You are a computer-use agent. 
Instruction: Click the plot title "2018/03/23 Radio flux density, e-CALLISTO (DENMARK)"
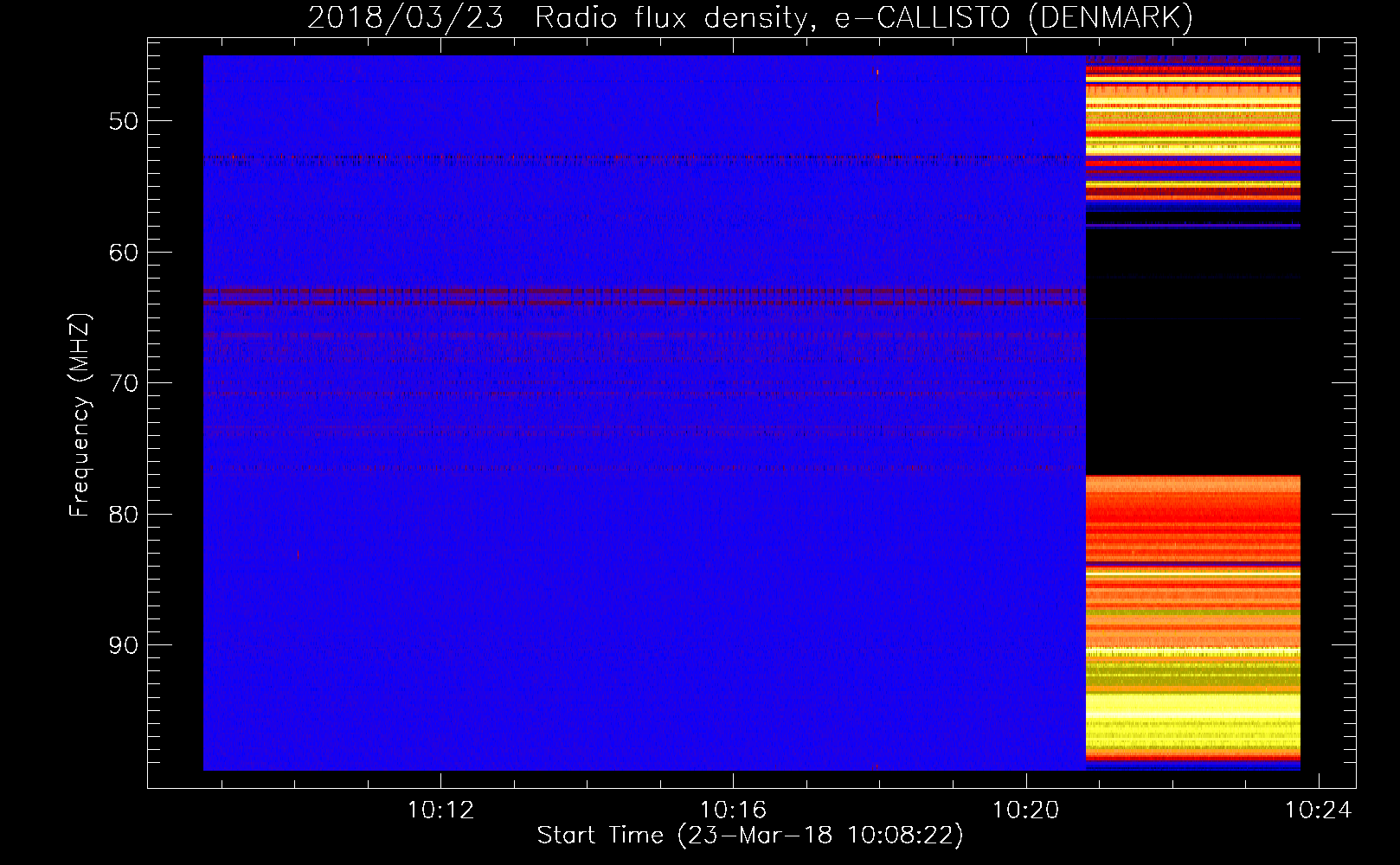click(x=750, y=17)
